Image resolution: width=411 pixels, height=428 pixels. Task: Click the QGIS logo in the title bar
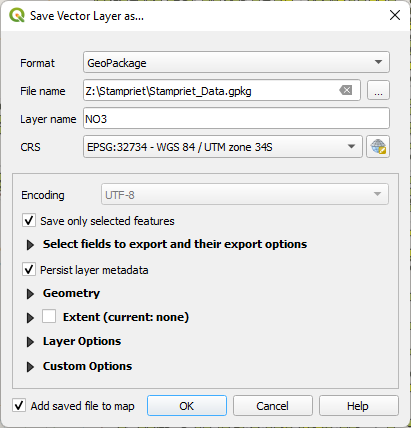click(x=17, y=15)
